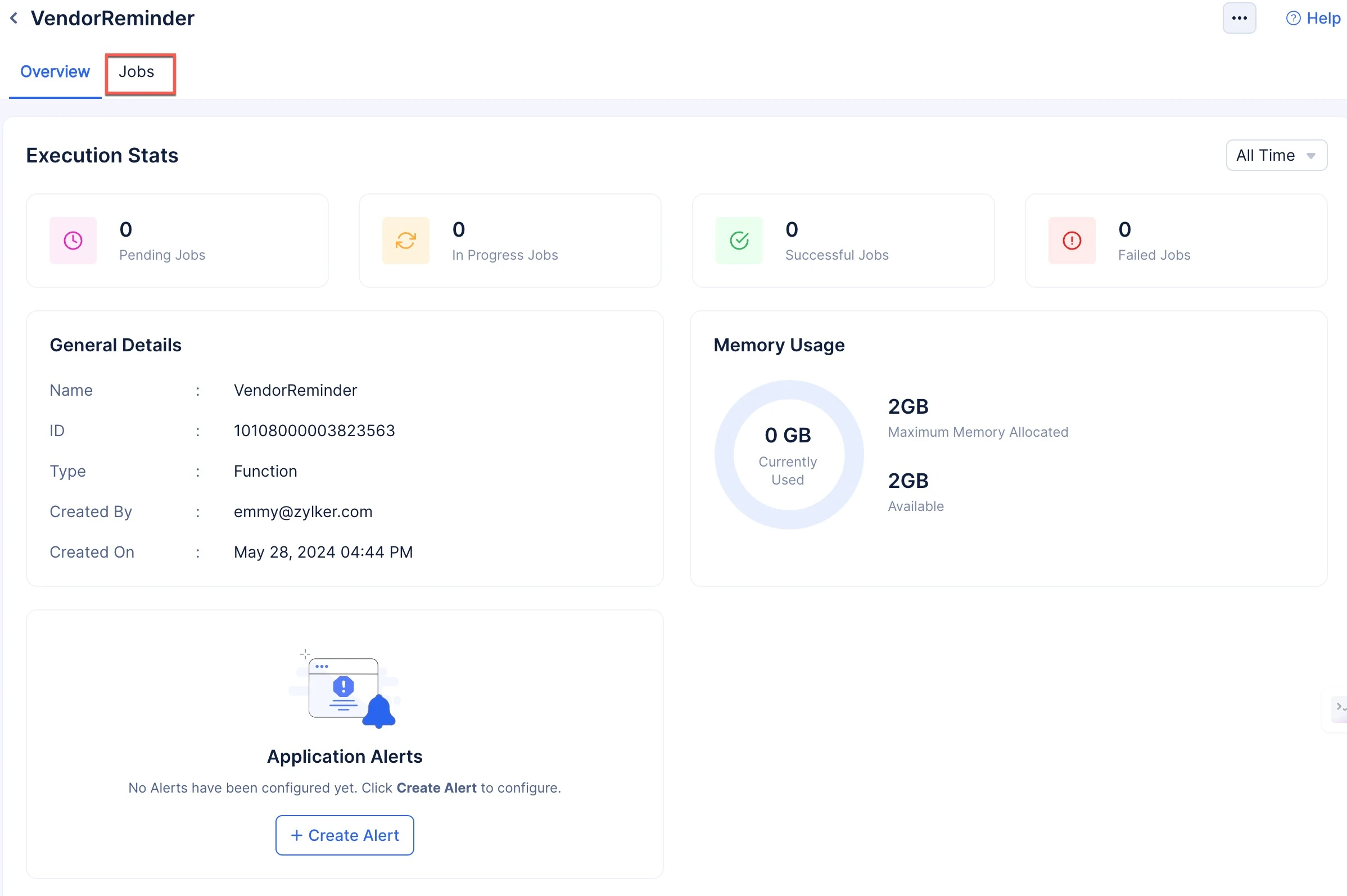Click the arrow in All Time selector
The width and height of the screenshot is (1347, 896).
[x=1311, y=156]
